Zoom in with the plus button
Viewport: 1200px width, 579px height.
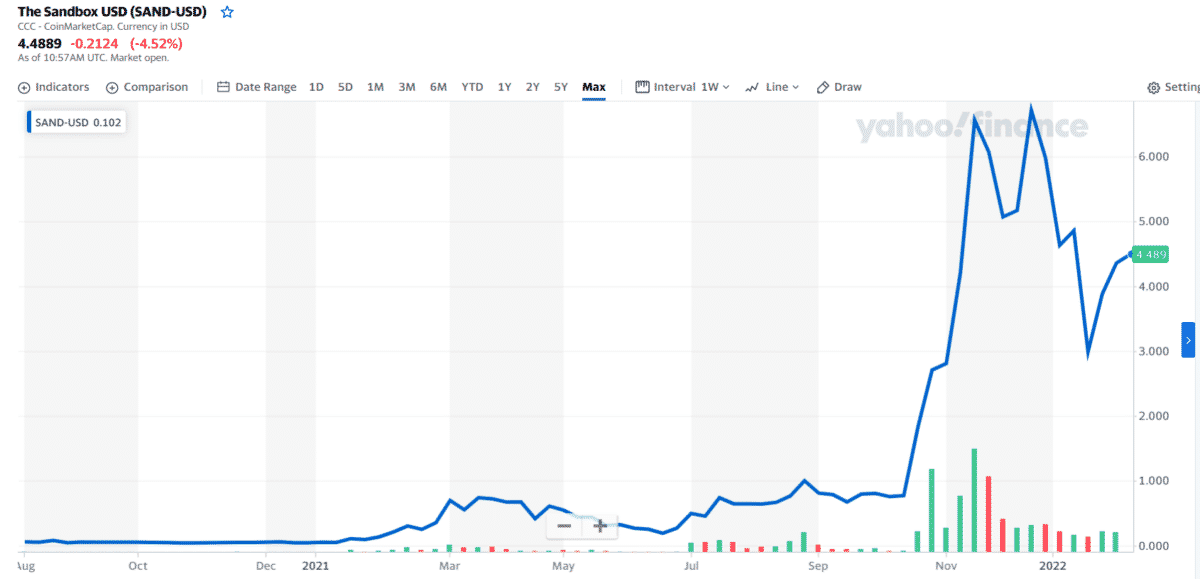click(600, 525)
